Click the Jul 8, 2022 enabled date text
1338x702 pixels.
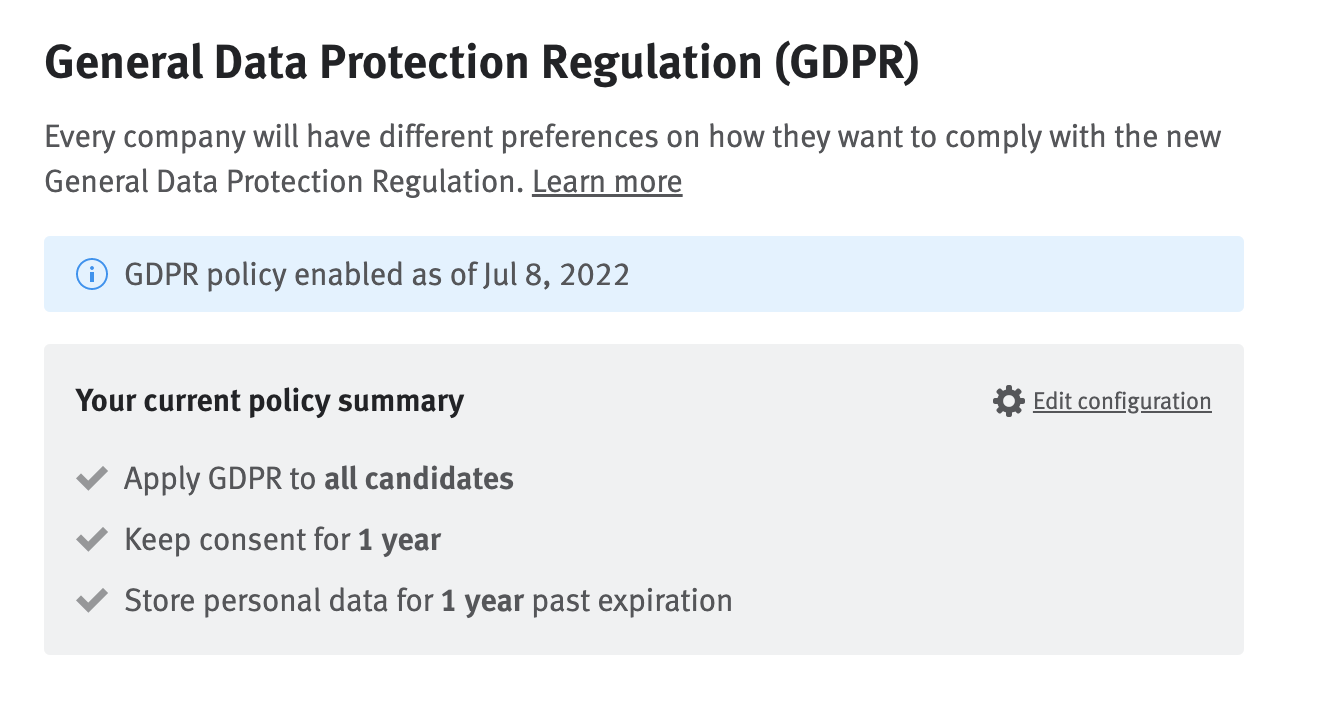(555, 273)
